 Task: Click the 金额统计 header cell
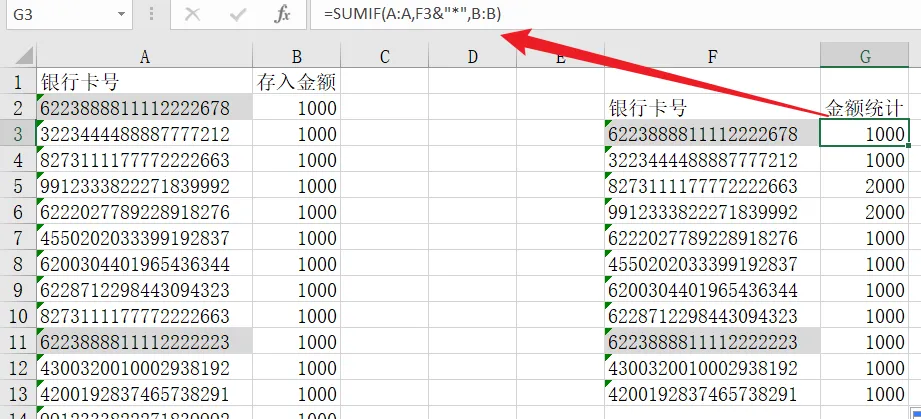(x=865, y=108)
